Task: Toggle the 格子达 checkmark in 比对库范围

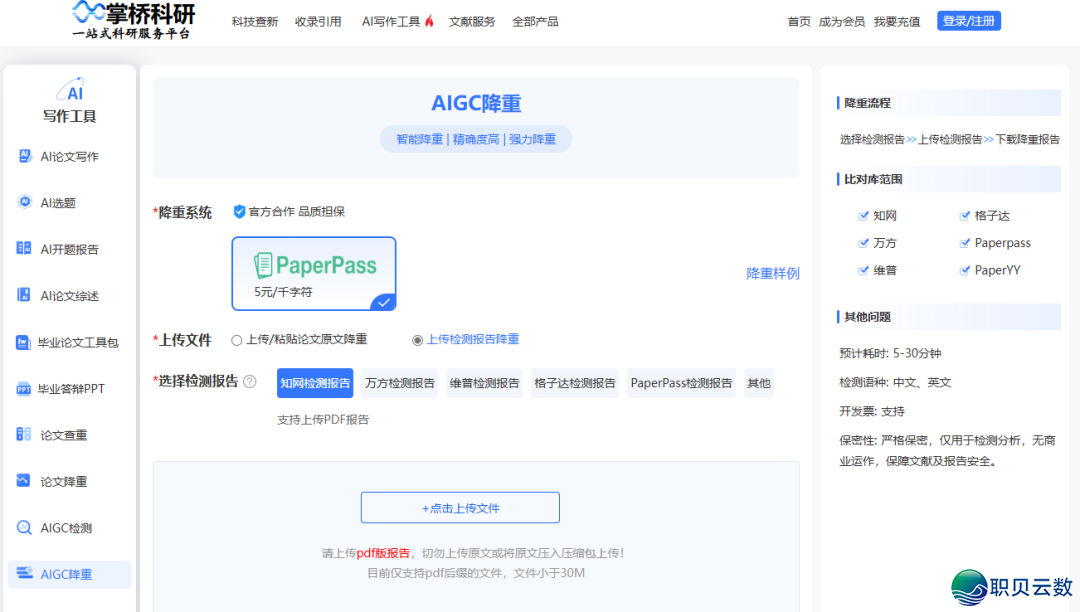Action: coord(964,215)
